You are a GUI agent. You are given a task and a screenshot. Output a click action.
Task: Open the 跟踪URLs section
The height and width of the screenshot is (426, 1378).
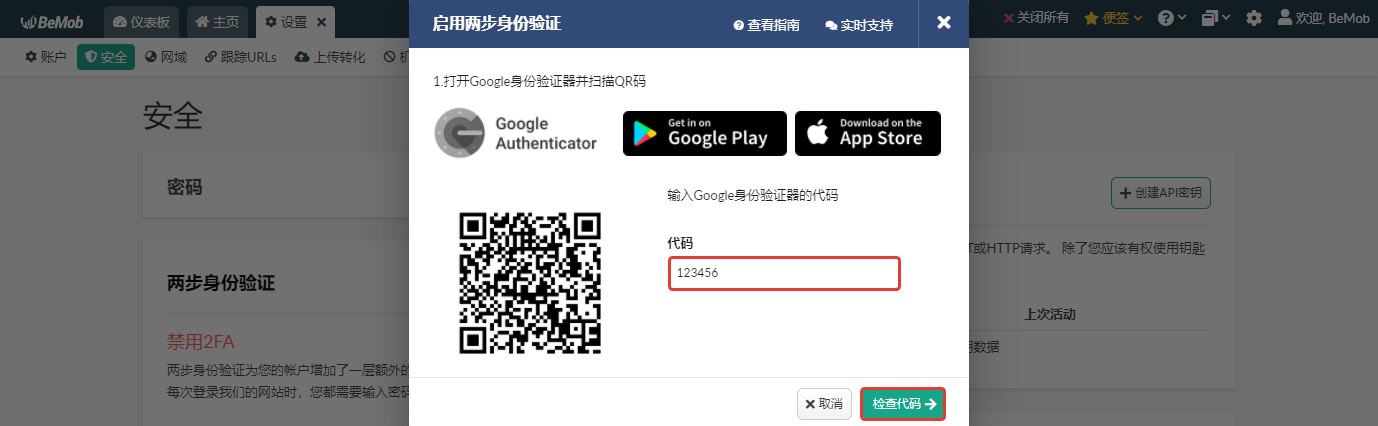tap(241, 57)
